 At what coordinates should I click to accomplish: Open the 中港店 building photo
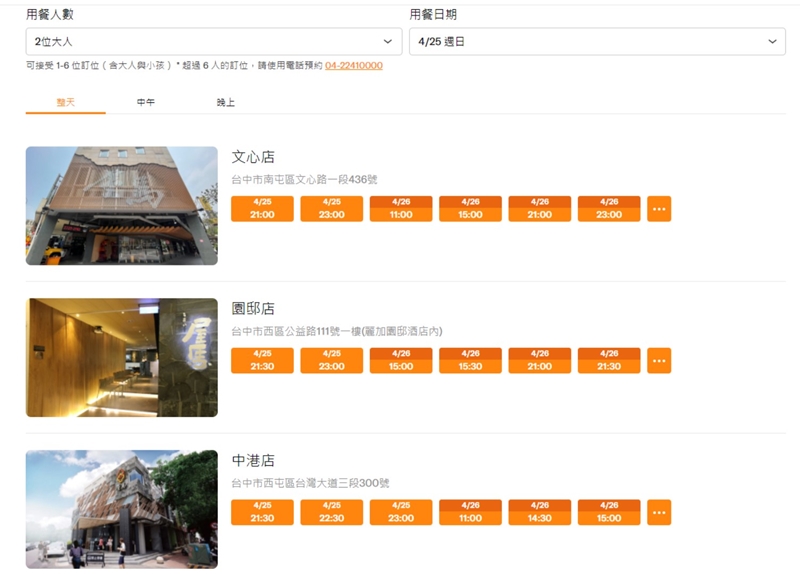pos(121,509)
